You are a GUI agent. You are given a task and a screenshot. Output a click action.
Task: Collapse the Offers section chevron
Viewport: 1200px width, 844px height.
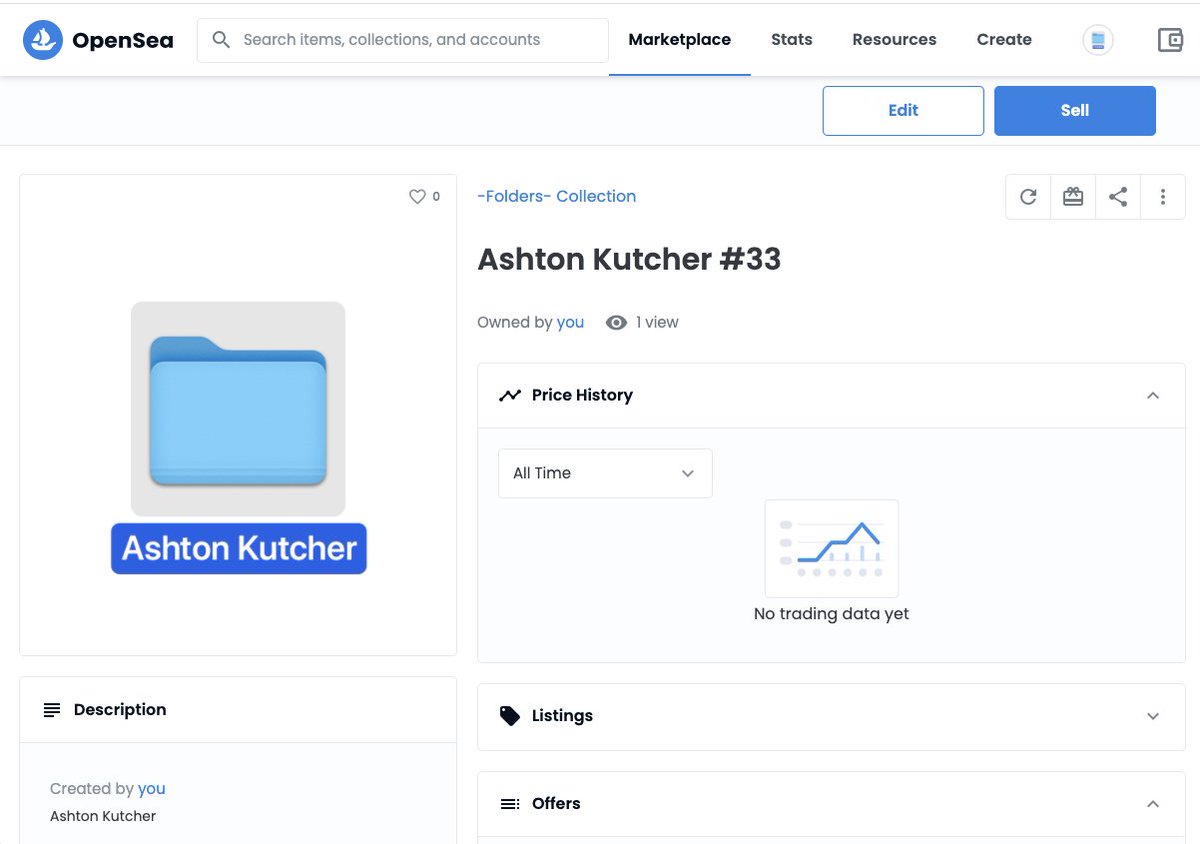pos(1153,804)
